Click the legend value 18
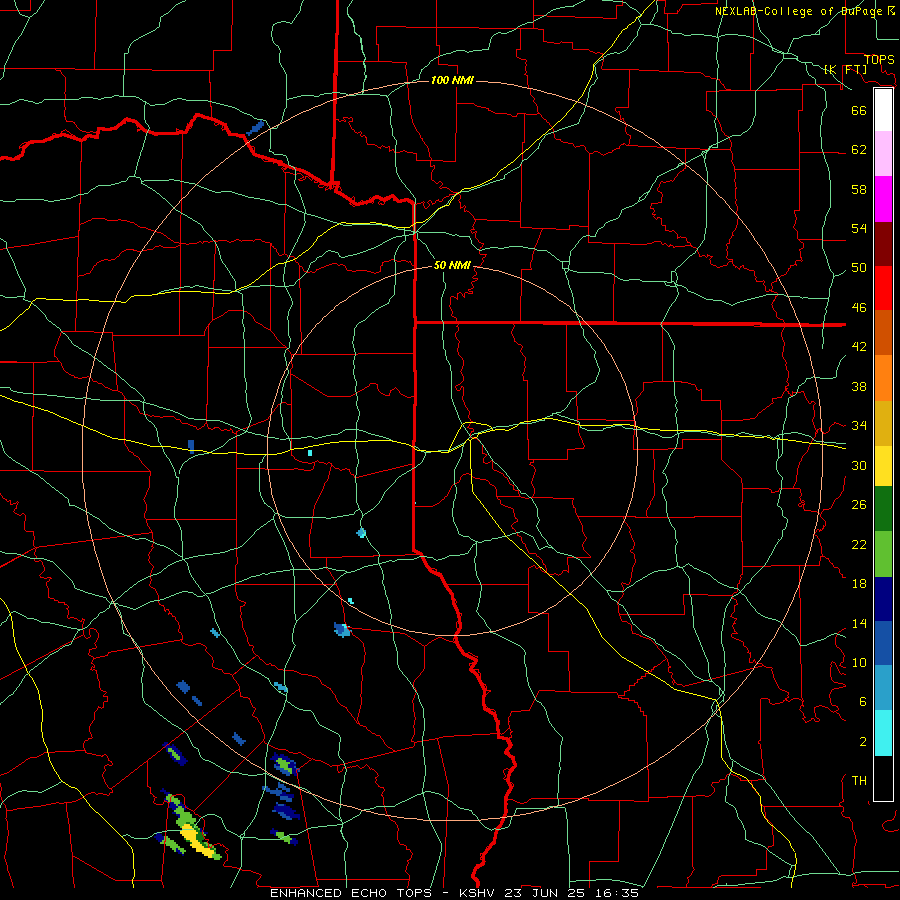900x900 pixels. (x=859, y=584)
